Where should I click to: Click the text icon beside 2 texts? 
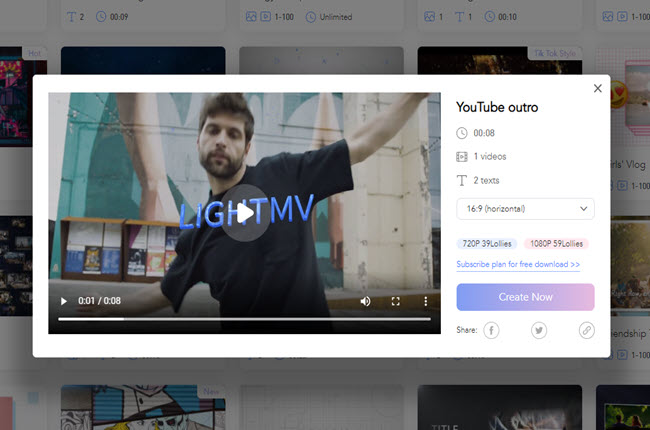click(462, 181)
